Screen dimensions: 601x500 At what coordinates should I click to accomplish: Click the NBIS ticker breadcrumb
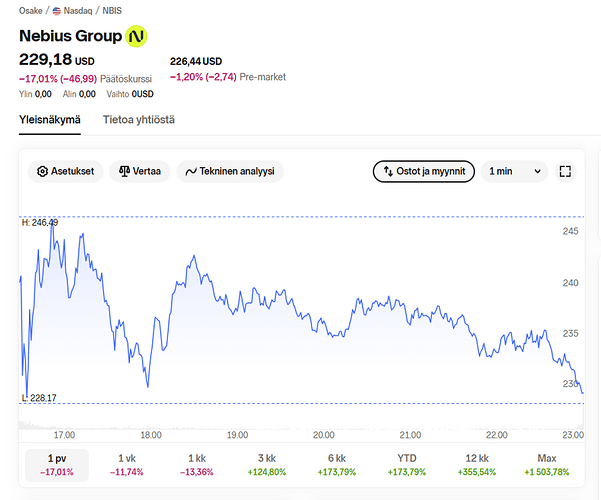[x=112, y=11]
